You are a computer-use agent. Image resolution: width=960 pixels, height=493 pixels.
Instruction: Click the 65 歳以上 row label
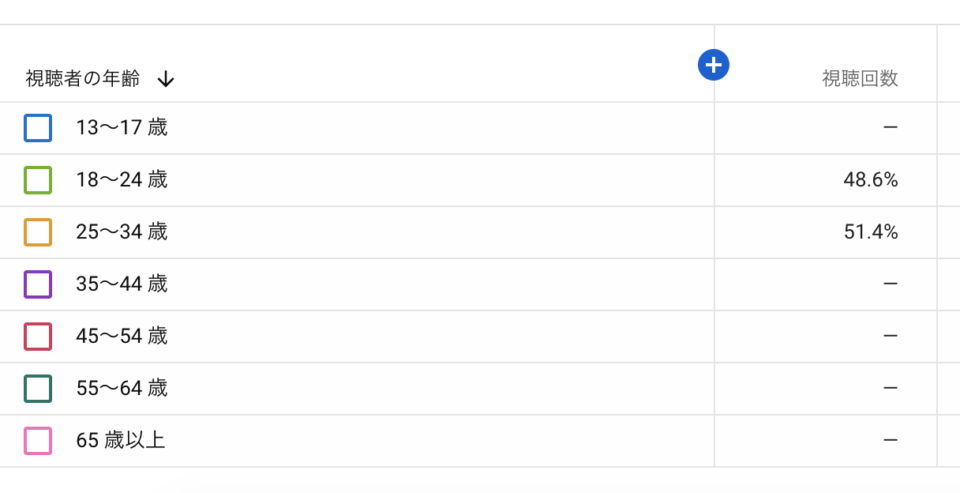pos(120,440)
